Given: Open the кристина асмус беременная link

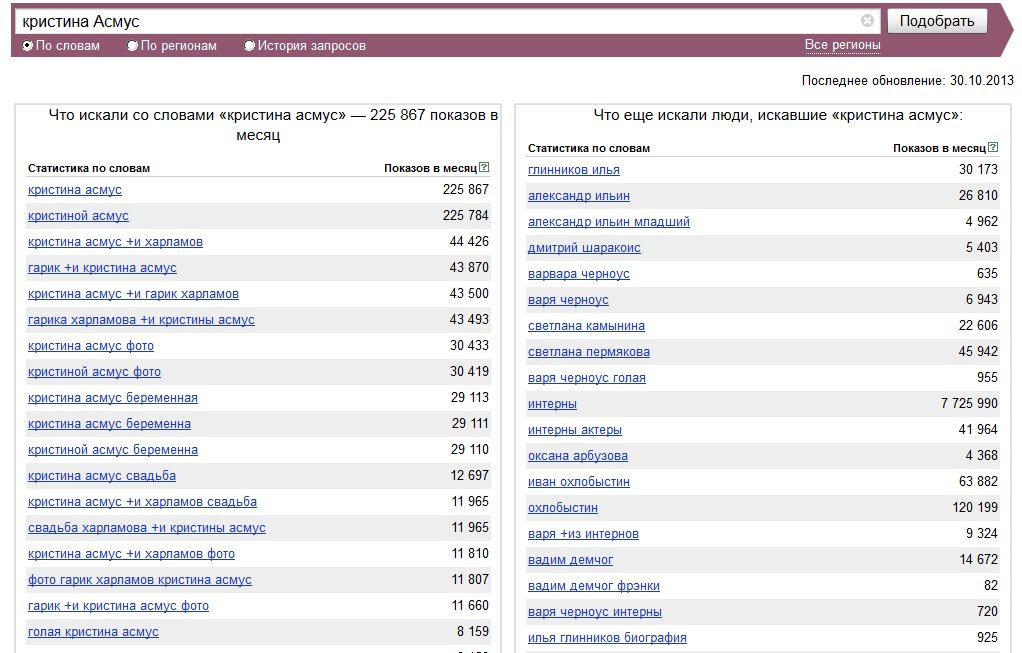Looking at the screenshot, I should tap(113, 398).
